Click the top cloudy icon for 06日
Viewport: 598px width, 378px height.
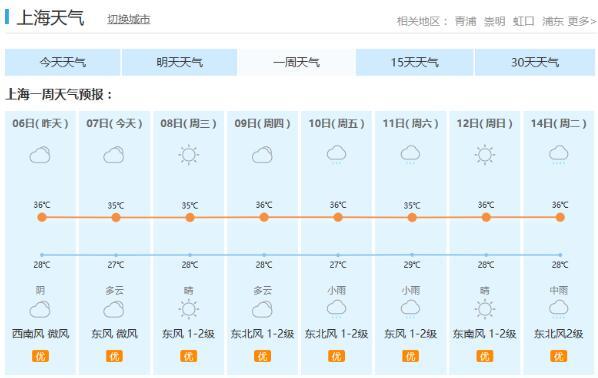coord(40,155)
